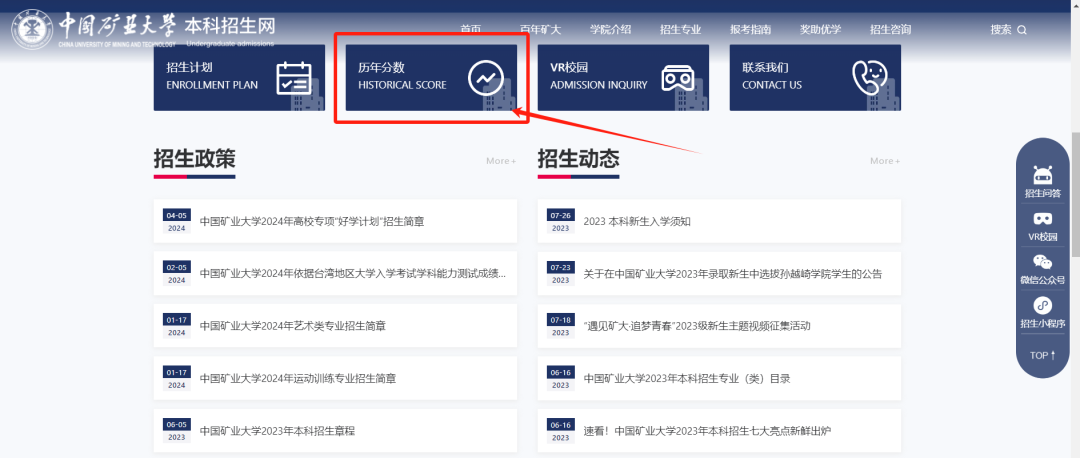Open the 招生计划 Enrollment Plan card
The image size is (1080, 458).
[239, 77]
